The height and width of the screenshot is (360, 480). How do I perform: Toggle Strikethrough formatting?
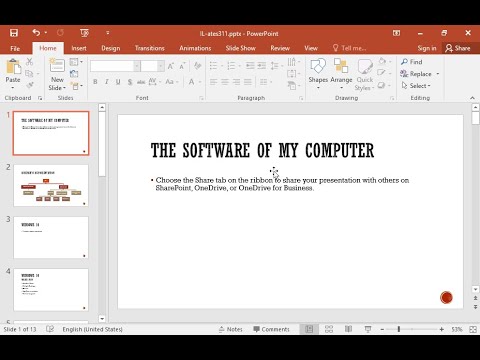141,82
